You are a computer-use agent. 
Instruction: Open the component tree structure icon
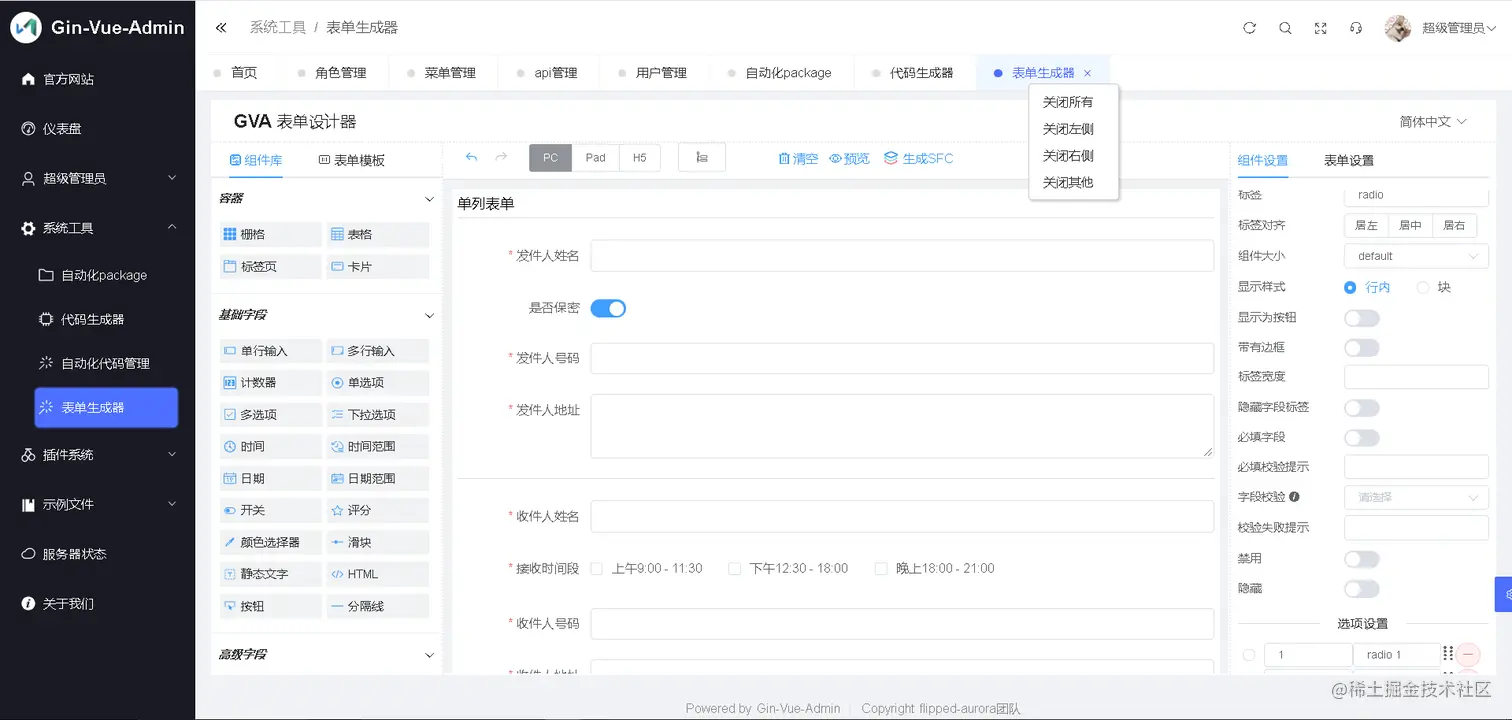(x=702, y=158)
